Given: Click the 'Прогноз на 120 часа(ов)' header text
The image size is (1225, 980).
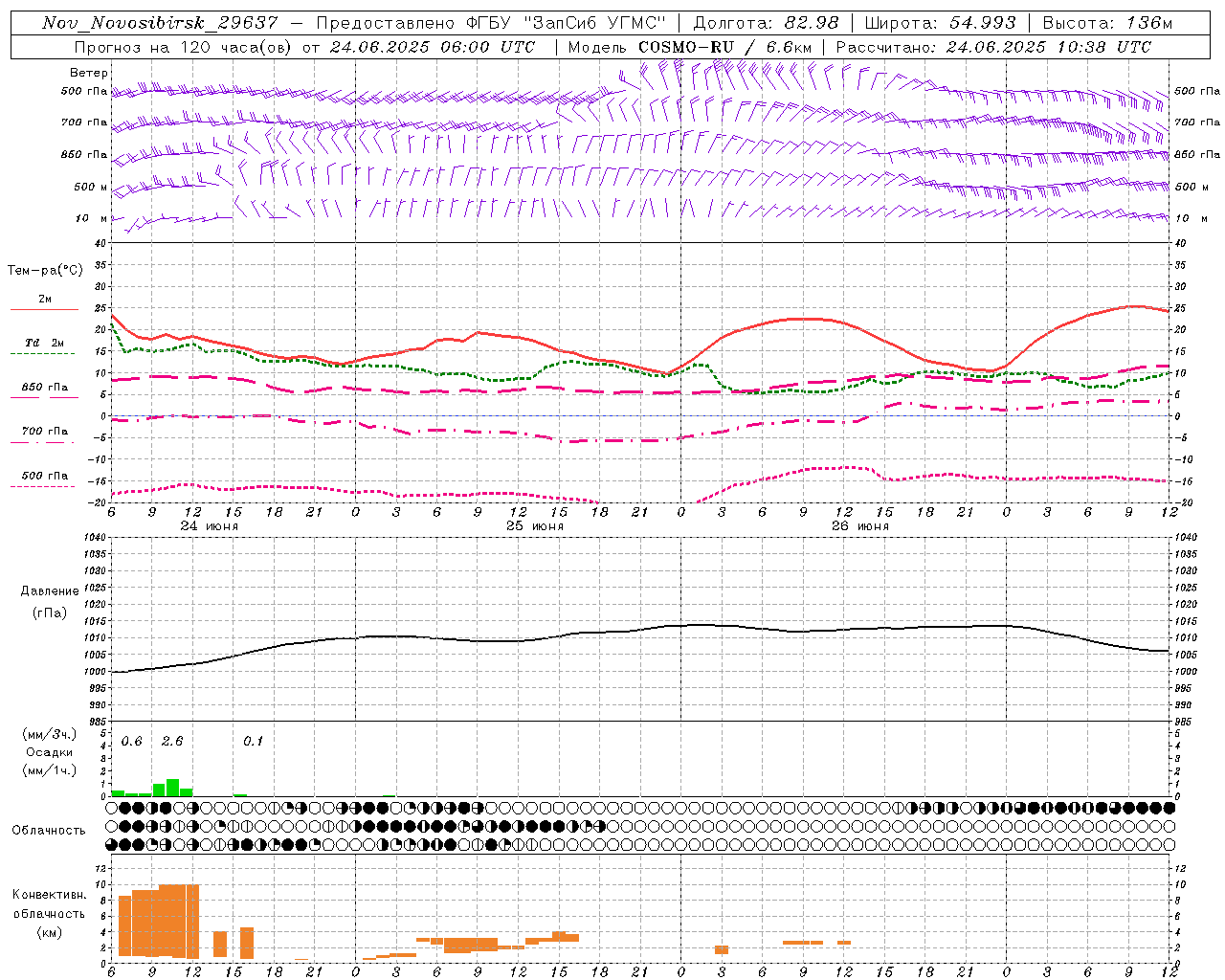Looking at the screenshot, I should 184,47.
